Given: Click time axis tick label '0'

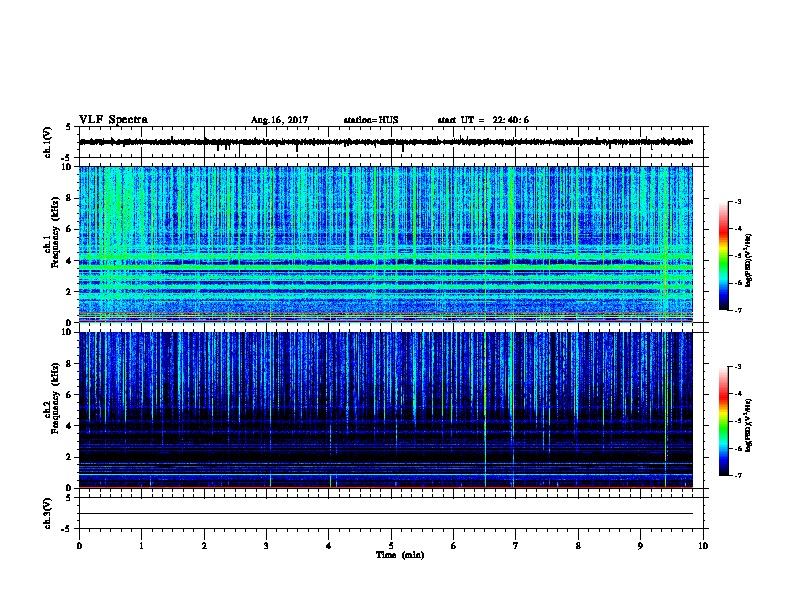Looking at the screenshot, I should tap(79, 545).
